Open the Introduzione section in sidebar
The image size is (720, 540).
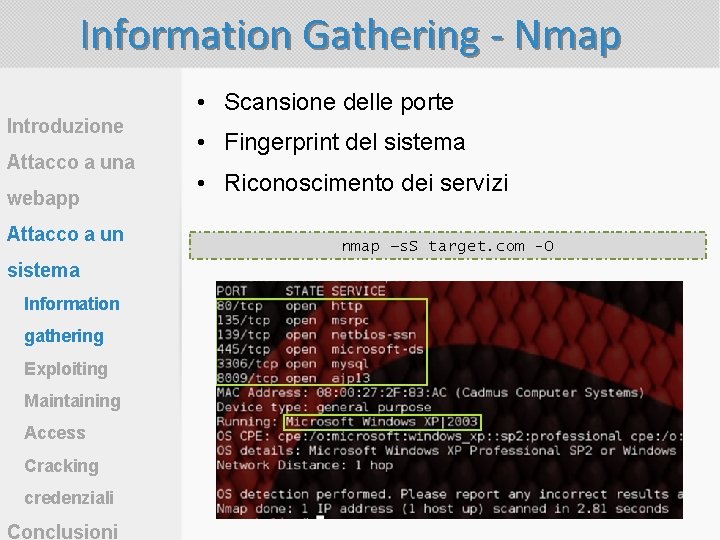(x=65, y=126)
